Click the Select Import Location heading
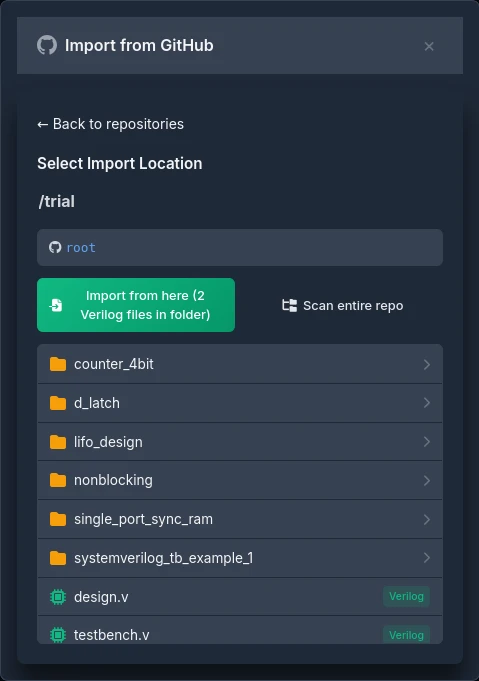This screenshot has height=681, width=479. [120, 164]
